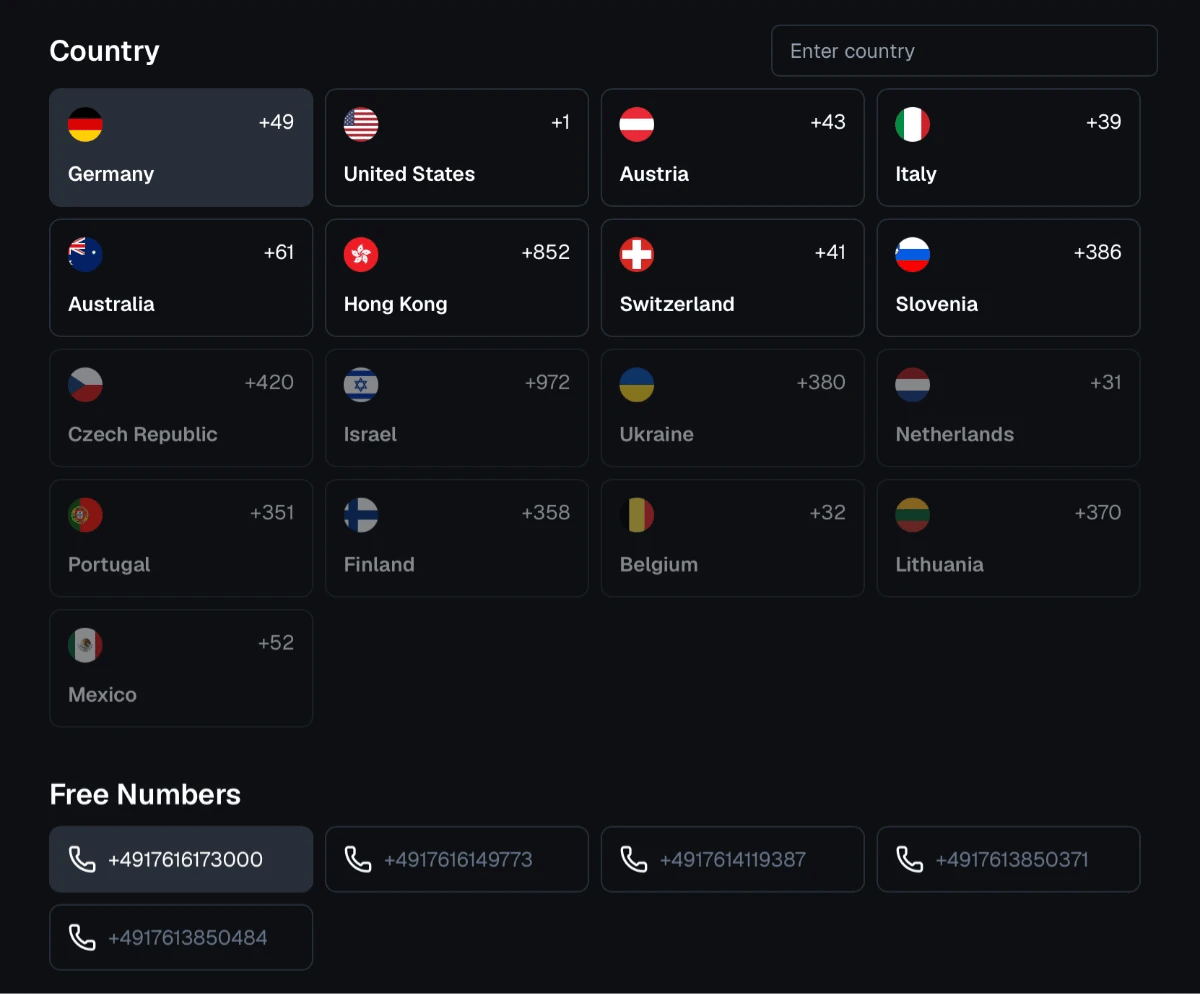Focus the Enter country search field

964,51
